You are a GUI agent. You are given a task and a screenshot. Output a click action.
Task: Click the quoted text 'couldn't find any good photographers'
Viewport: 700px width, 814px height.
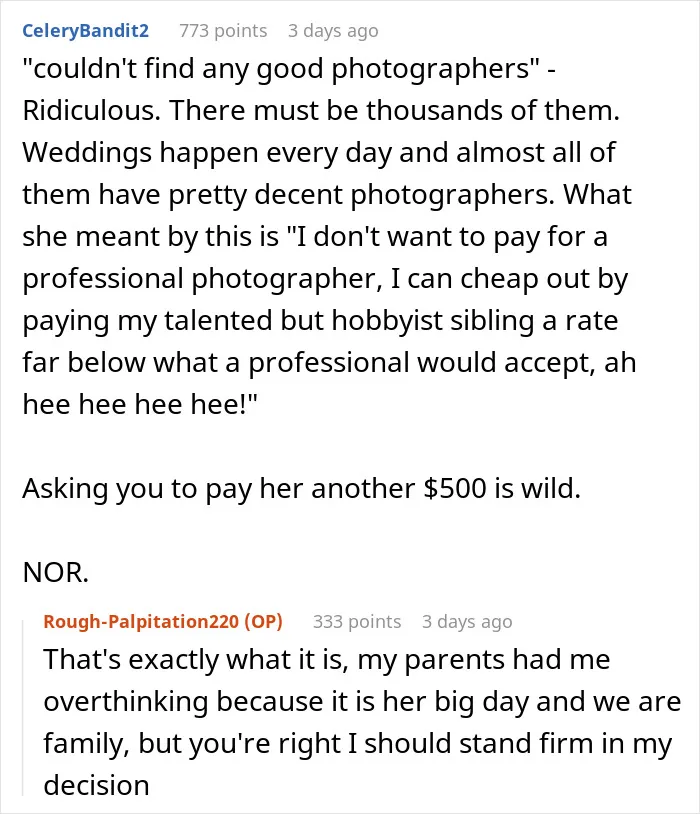281,69
